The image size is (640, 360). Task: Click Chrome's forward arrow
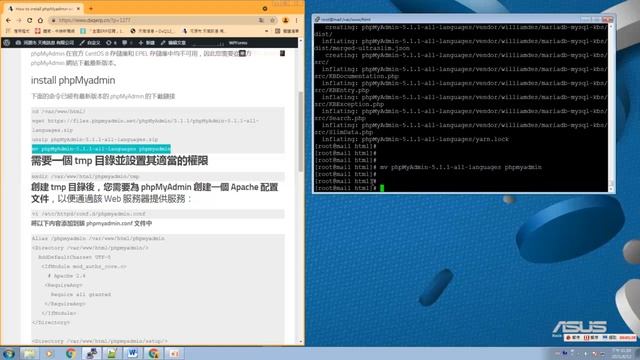(19, 20)
